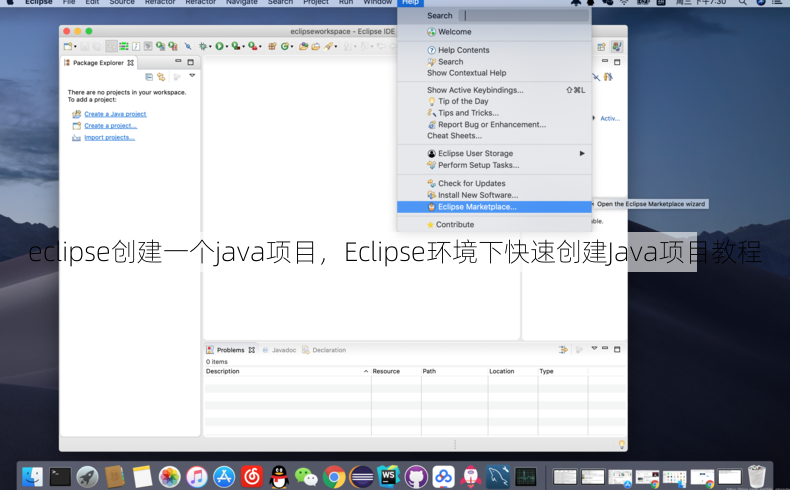Click the Debug bug icon in toolbar
Screen dimensions: 790x490
[x=203, y=46]
